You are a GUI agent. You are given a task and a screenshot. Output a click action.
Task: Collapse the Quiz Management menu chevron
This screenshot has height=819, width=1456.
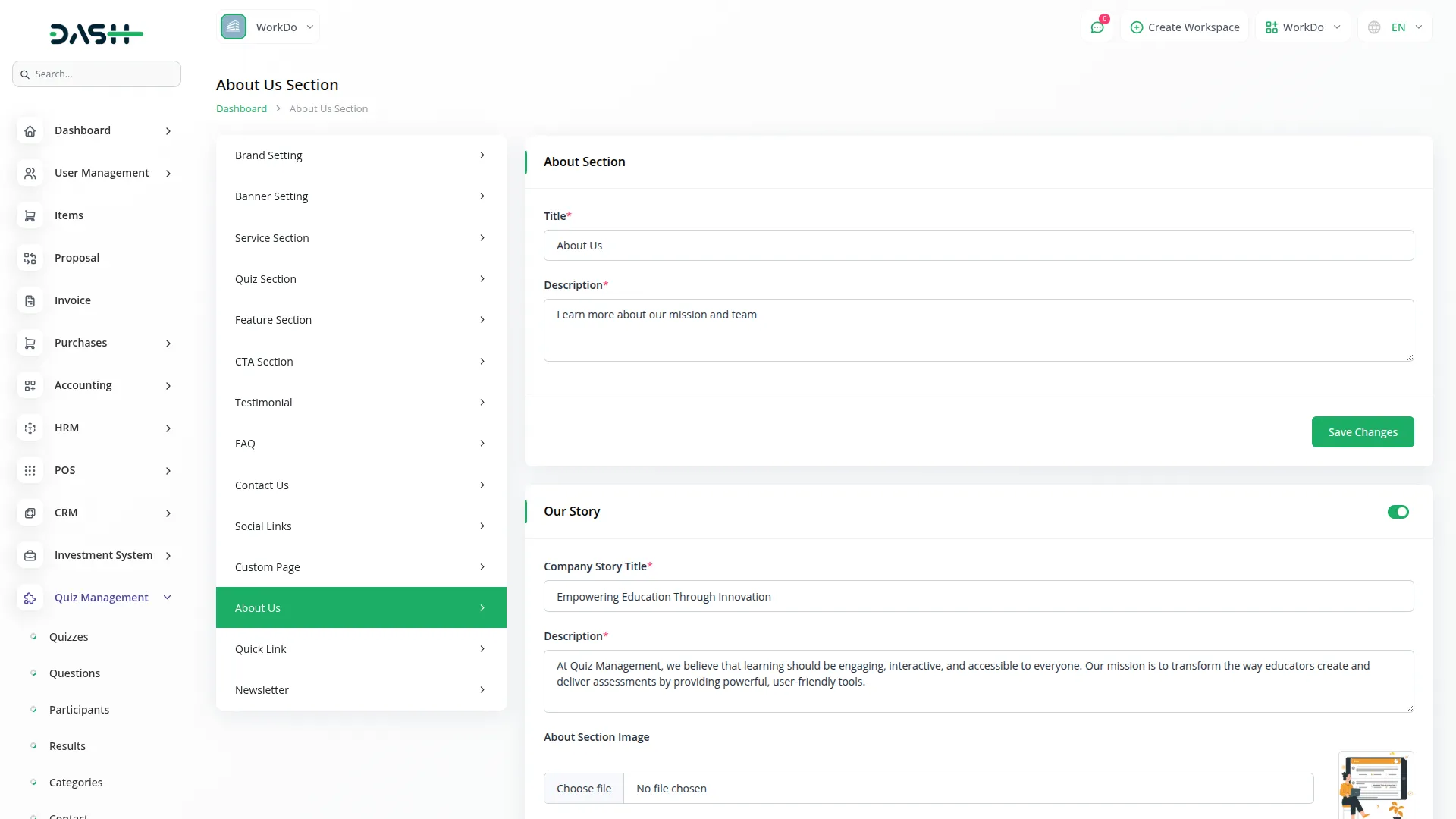pyautogui.click(x=168, y=598)
